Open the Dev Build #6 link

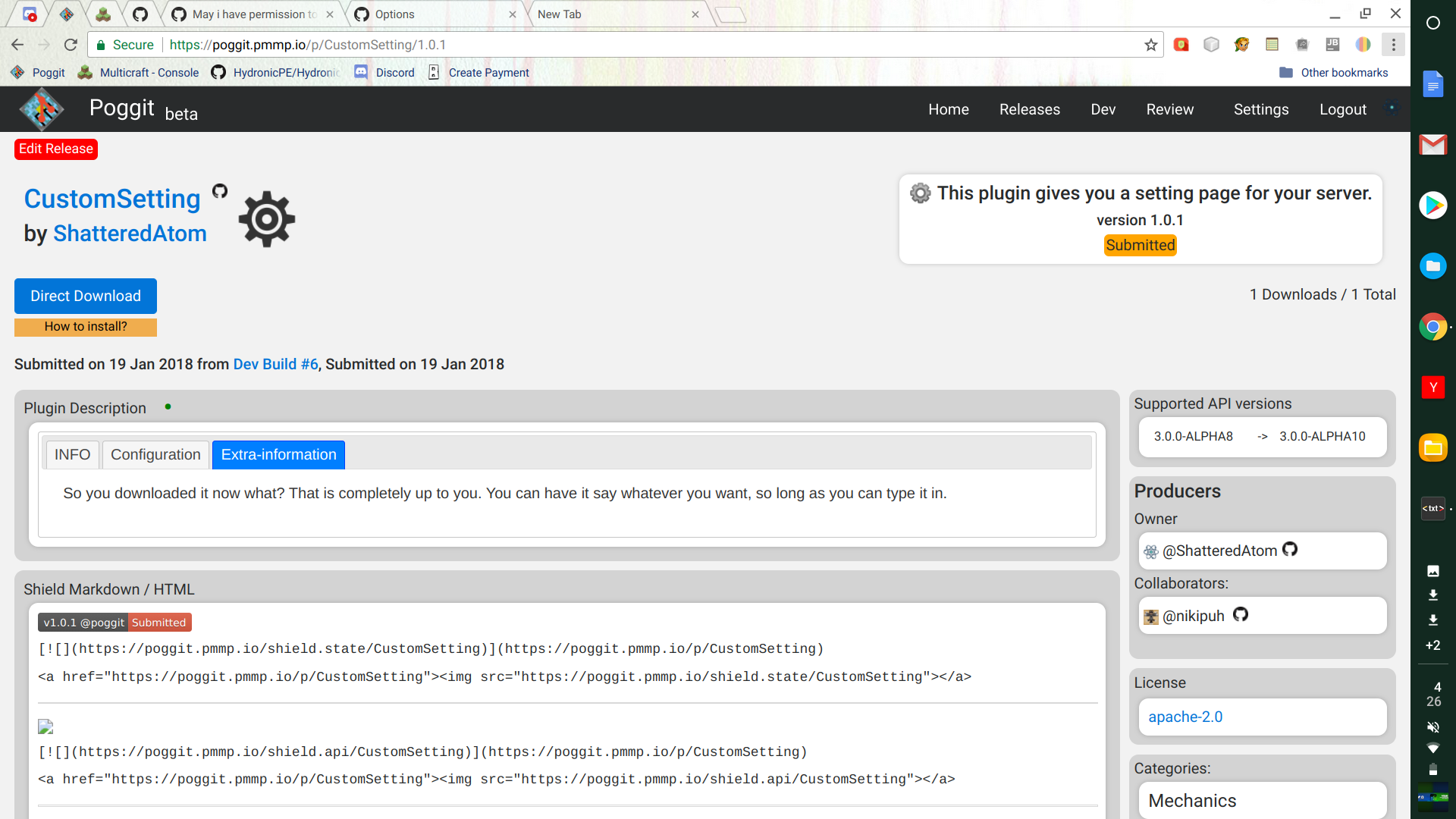(275, 364)
